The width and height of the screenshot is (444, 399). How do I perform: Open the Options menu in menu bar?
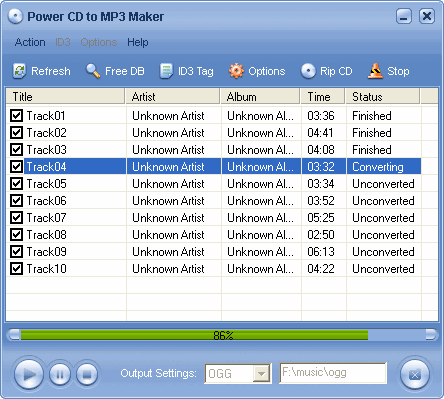[99, 42]
